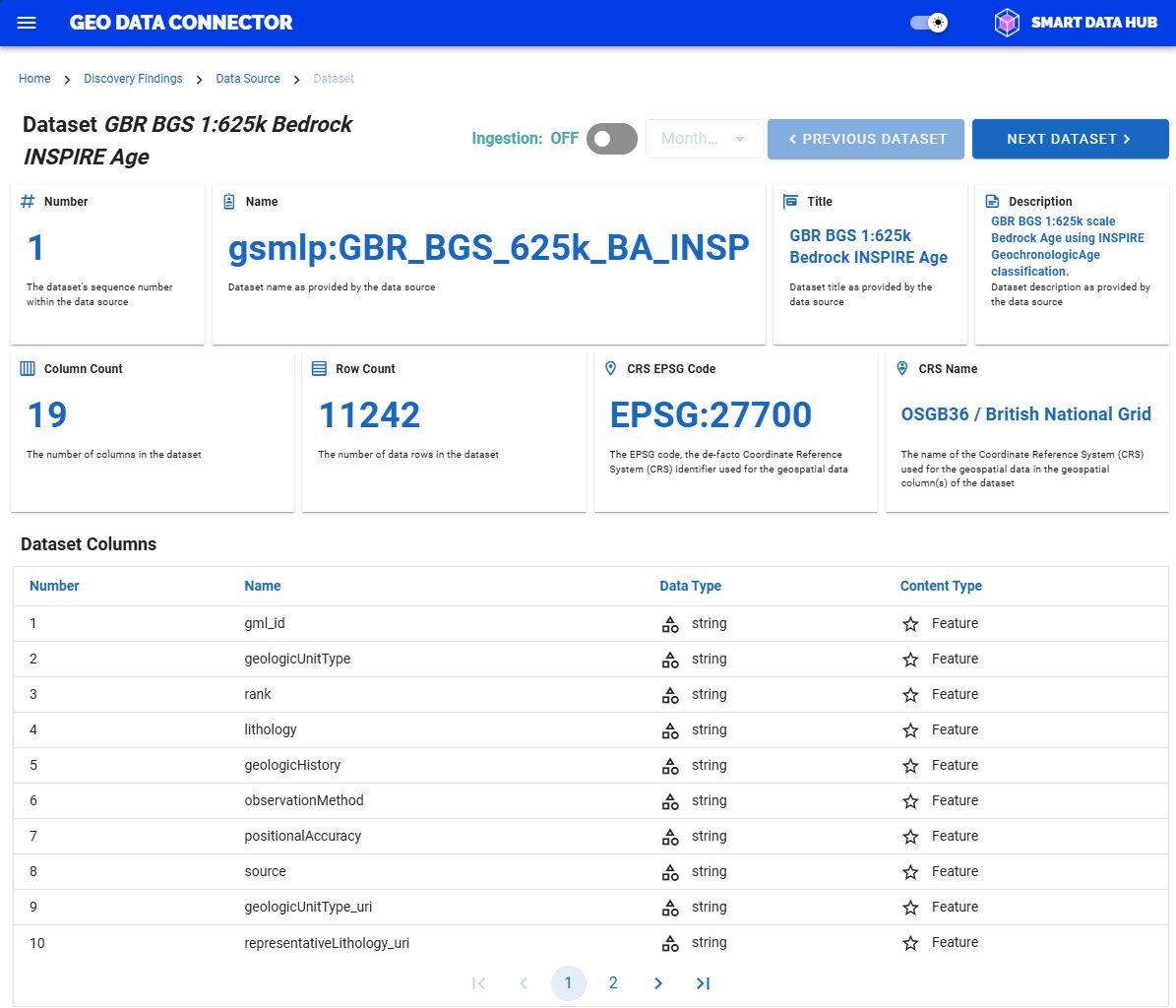The width and height of the screenshot is (1176, 1008).
Task: Click the star icon for positionalAccuracy row
Action: [x=910, y=837]
